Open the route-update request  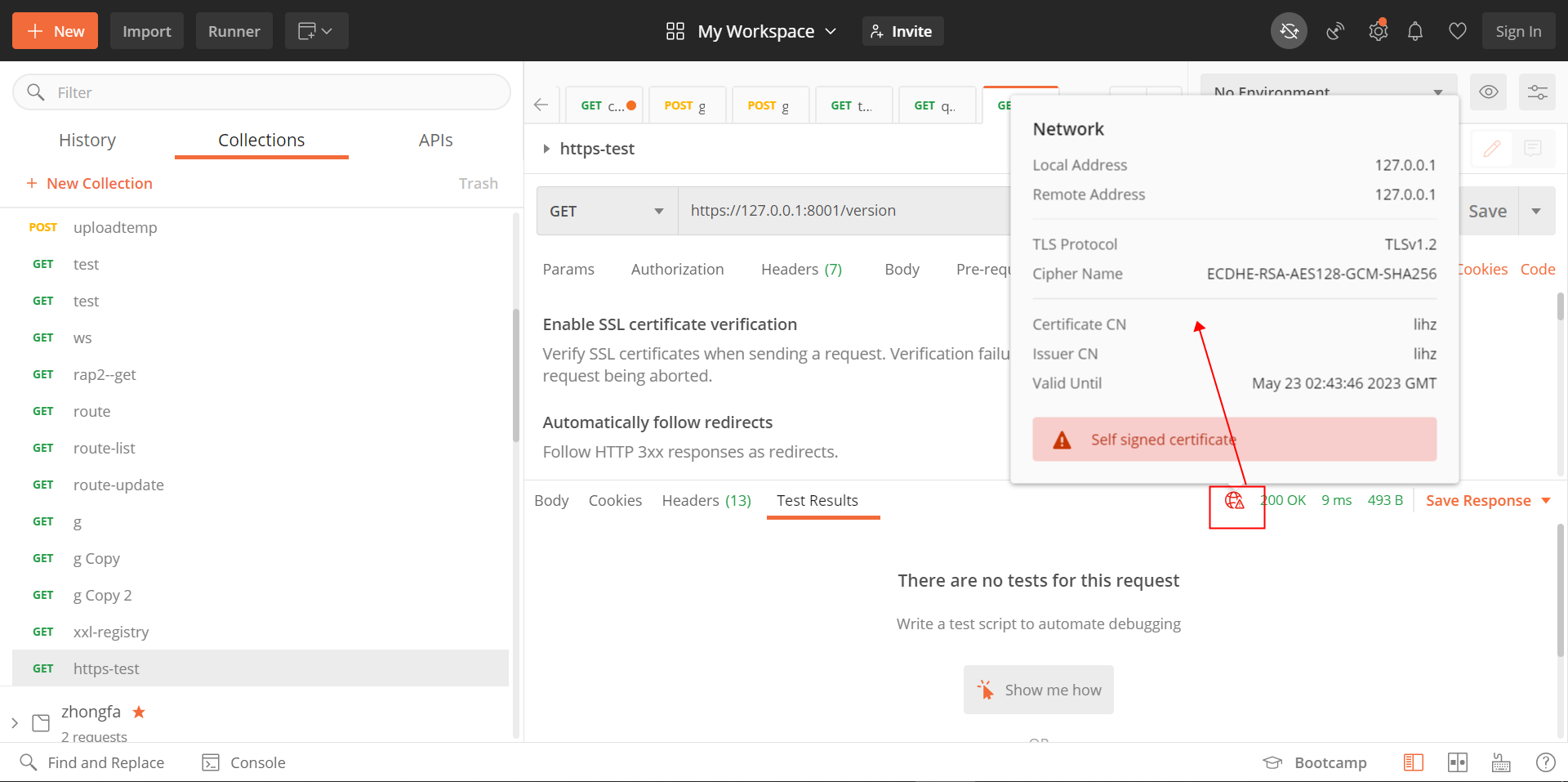(x=261, y=485)
